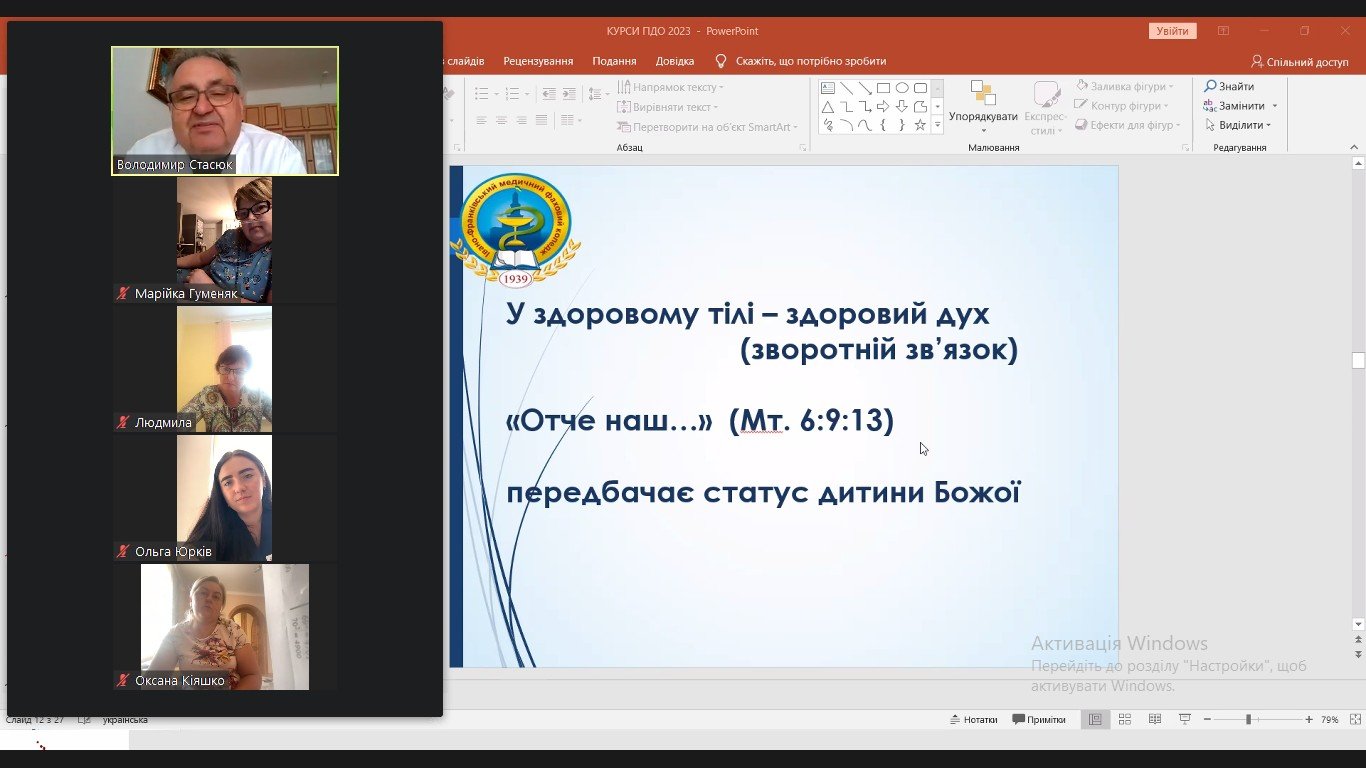Toggle Normal view button in status bar
This screenshot has width=1366, height=768.
[1095, 719]
